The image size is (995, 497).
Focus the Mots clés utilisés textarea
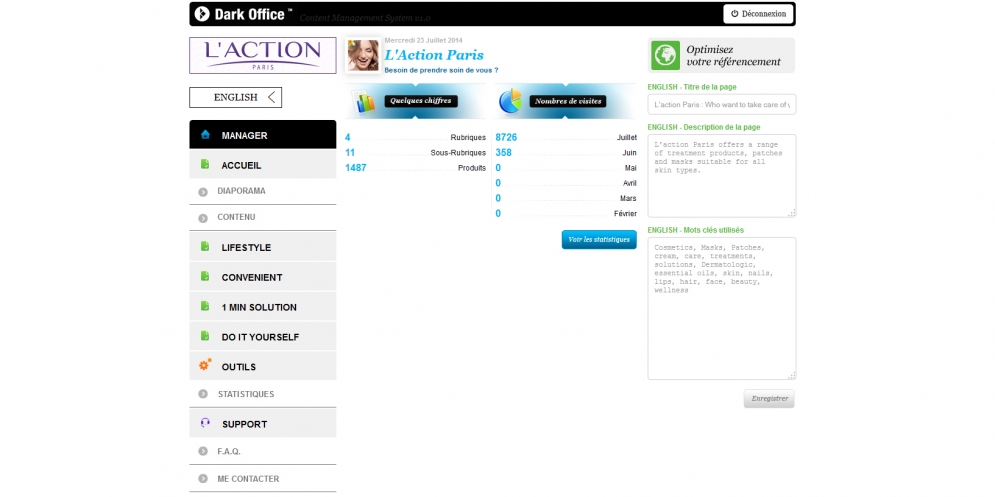[x=722, y=308]
